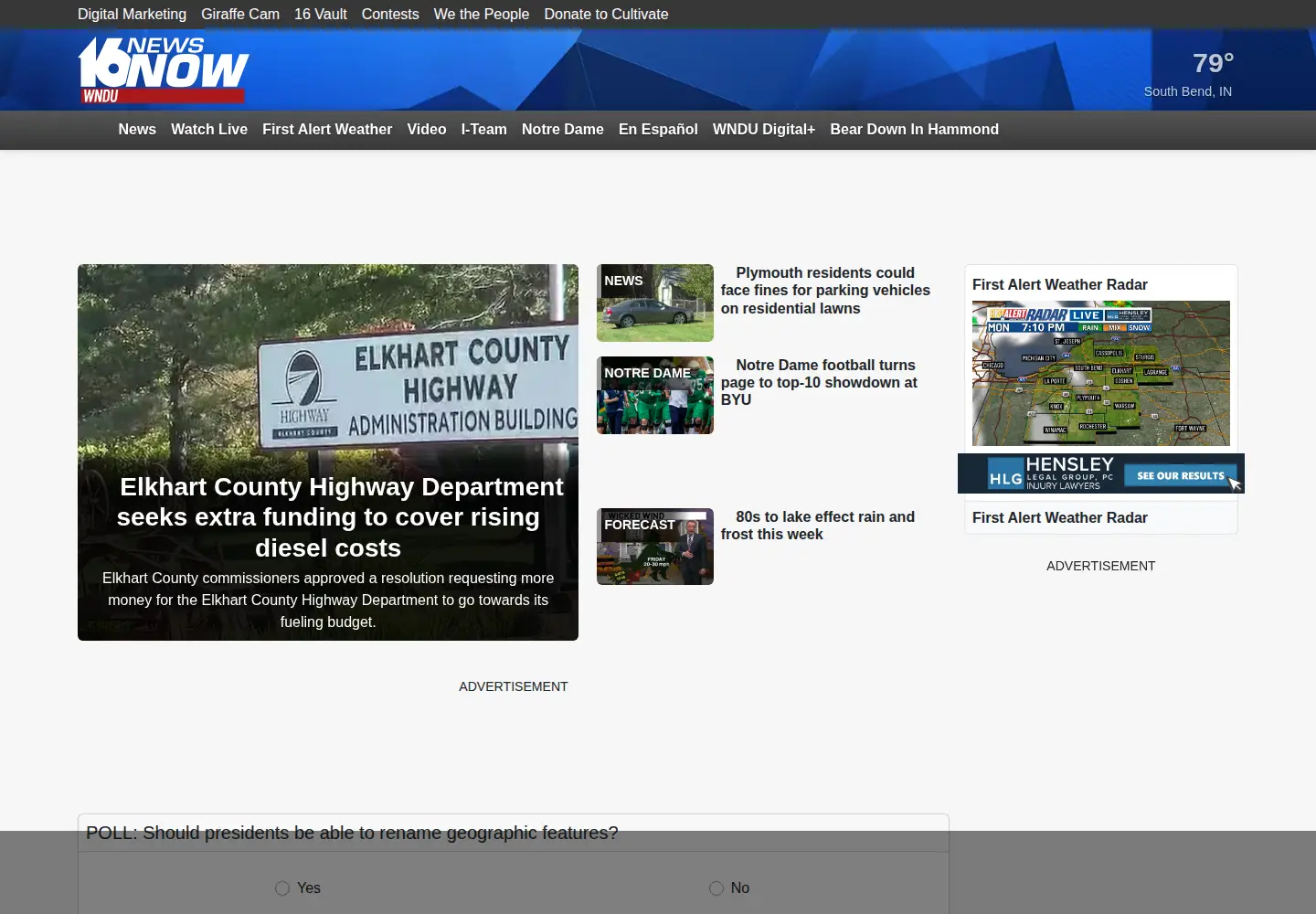Open Donate to Cultivate link
Viewport: 1316px width, 914px height.
(x=606, y=15)
